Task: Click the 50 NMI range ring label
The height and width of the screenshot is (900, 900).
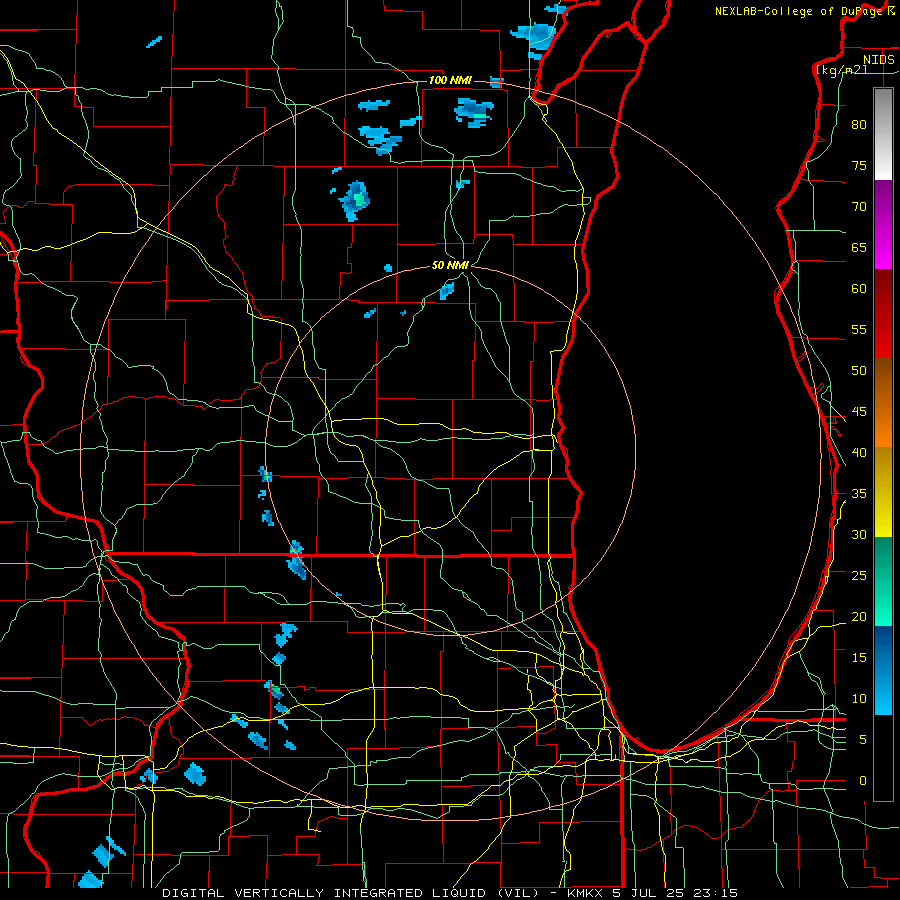Action: click(x=450, y=265)
